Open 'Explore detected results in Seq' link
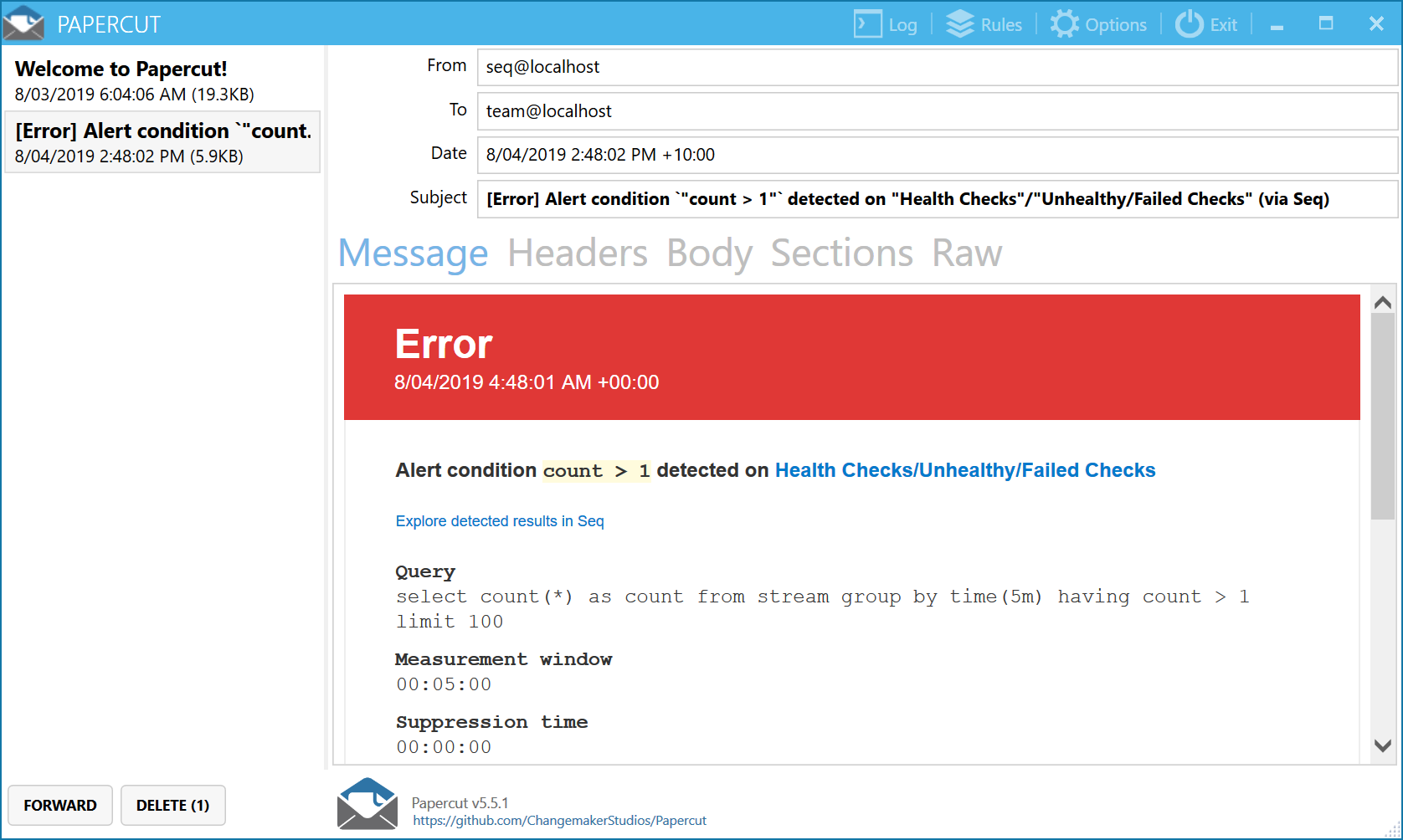Screen dimensions: 1403x840 click(500, 521)
